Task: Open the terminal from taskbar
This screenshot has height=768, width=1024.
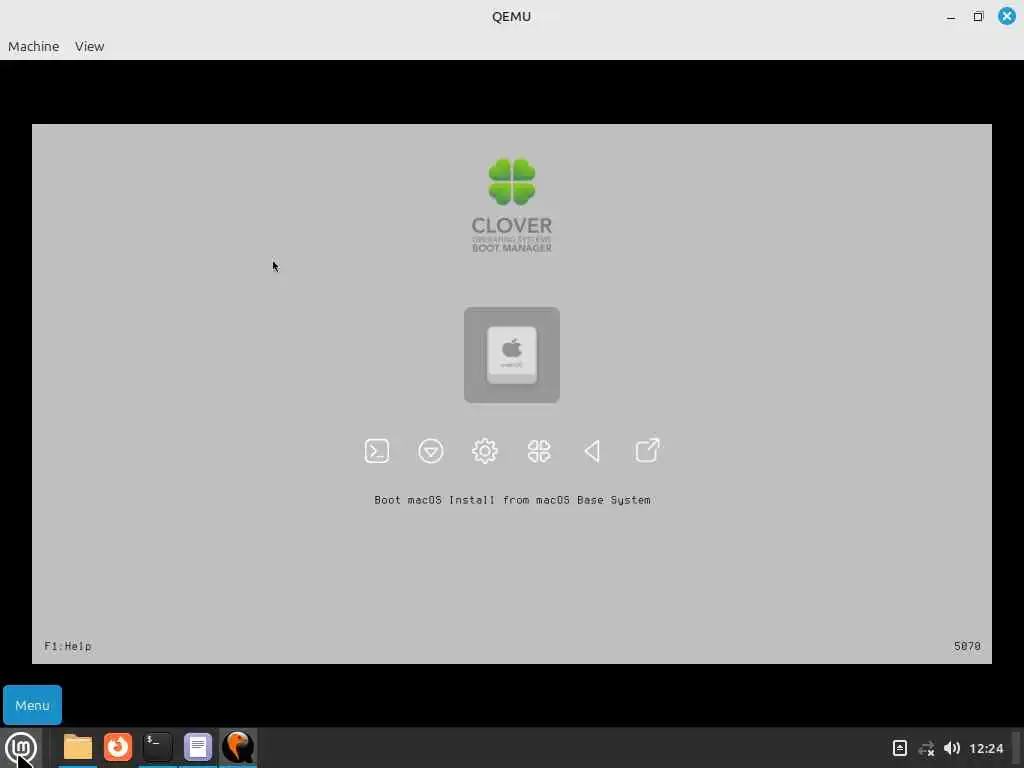Action: click(157, 747)
